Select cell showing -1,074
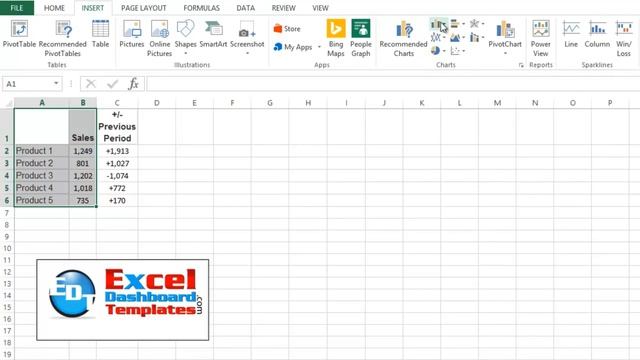The image size is (640, 360). 117,176
